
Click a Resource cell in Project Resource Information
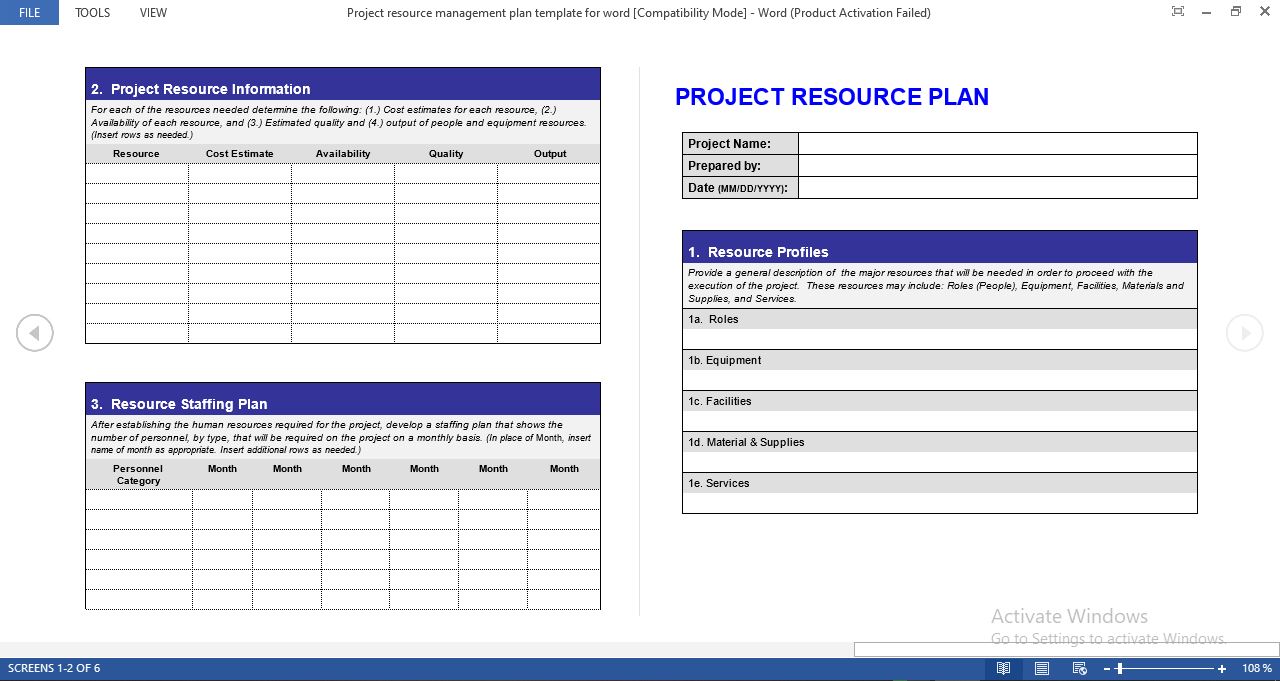point(136,173)
